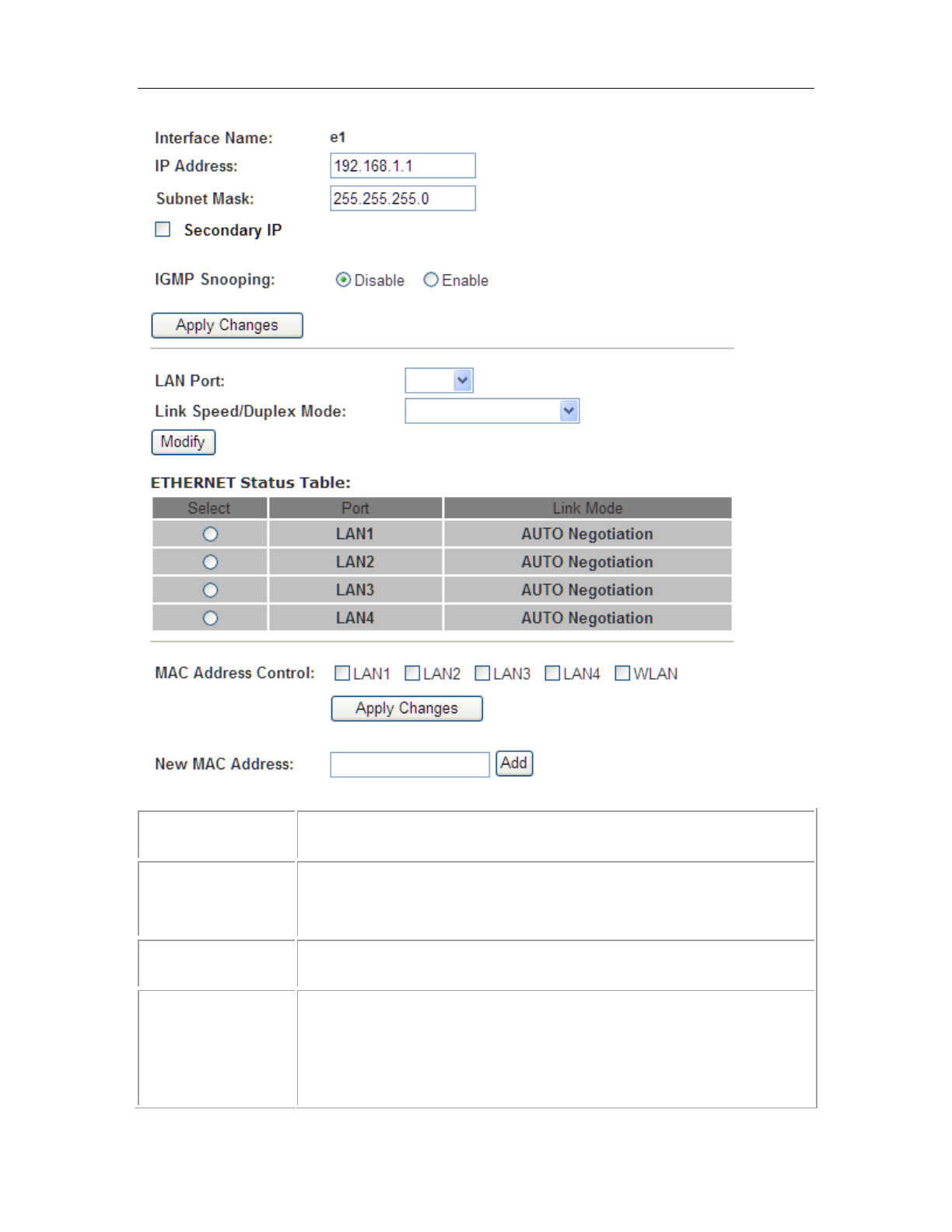Image resolution: width=952 pixels, height=1232 pixels.
Task: Click AUTO Negotiation in LAN2 row
Action: coord(587,562)
